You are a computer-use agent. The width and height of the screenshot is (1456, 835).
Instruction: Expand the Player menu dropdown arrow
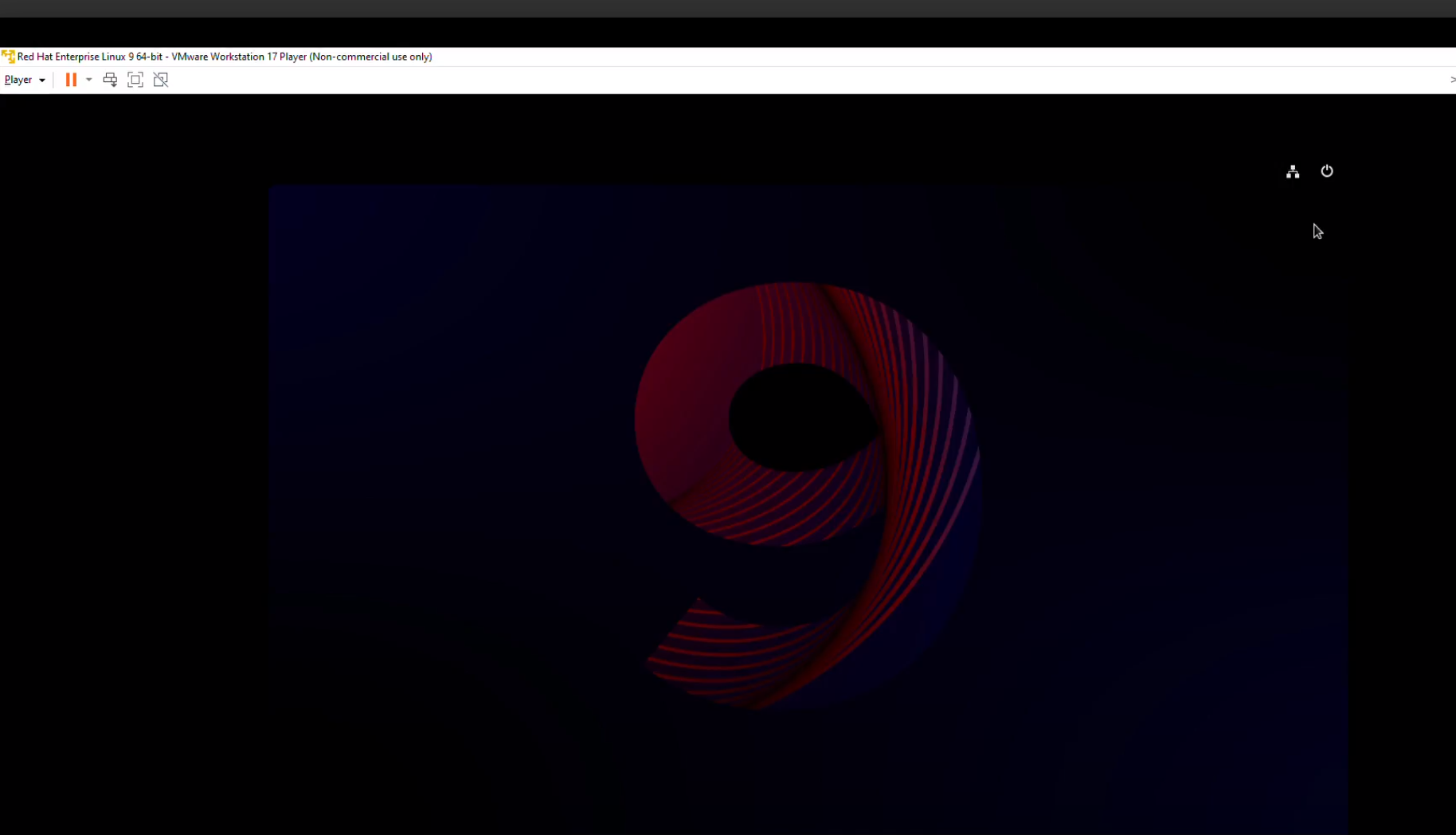click(x=42, y=80)
